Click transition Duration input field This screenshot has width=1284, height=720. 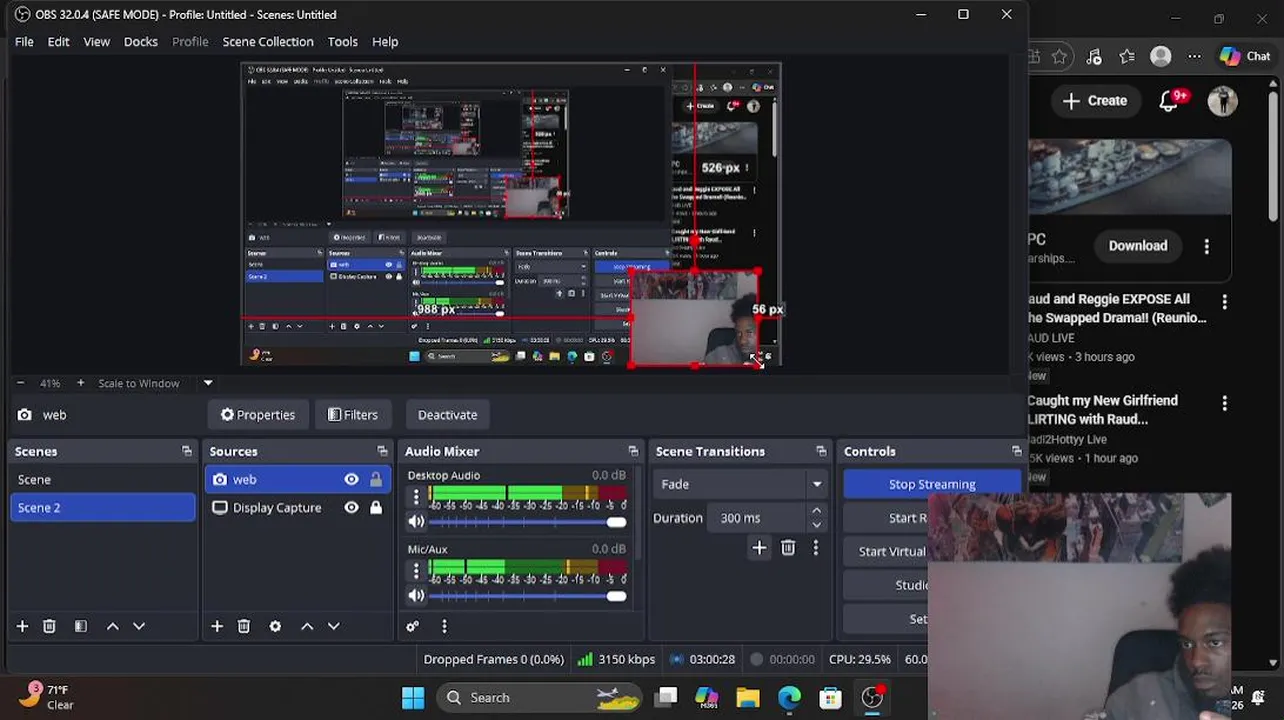[x=757, y=518]
